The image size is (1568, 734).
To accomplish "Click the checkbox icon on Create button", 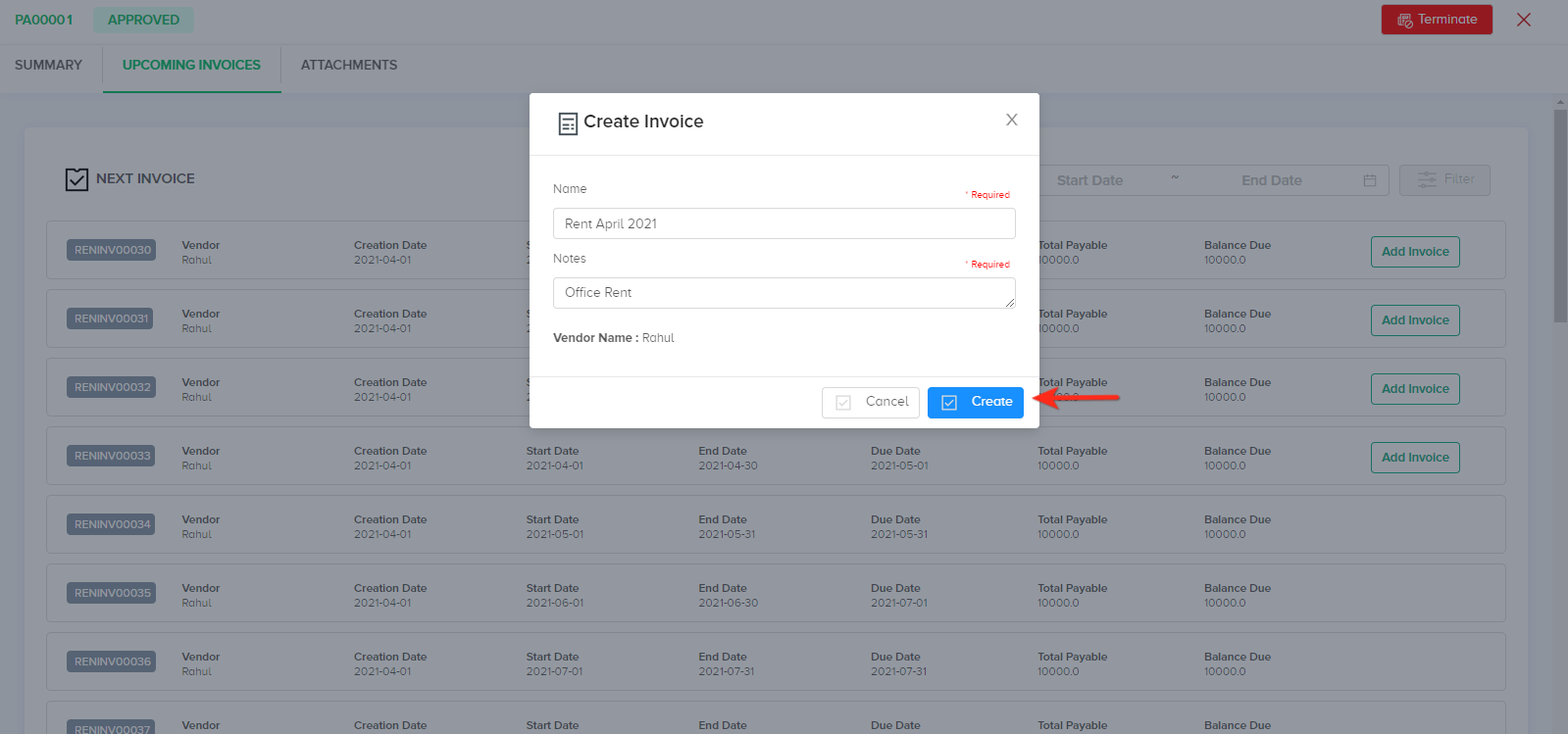I will pyautogui.click(x=949, y=403).
